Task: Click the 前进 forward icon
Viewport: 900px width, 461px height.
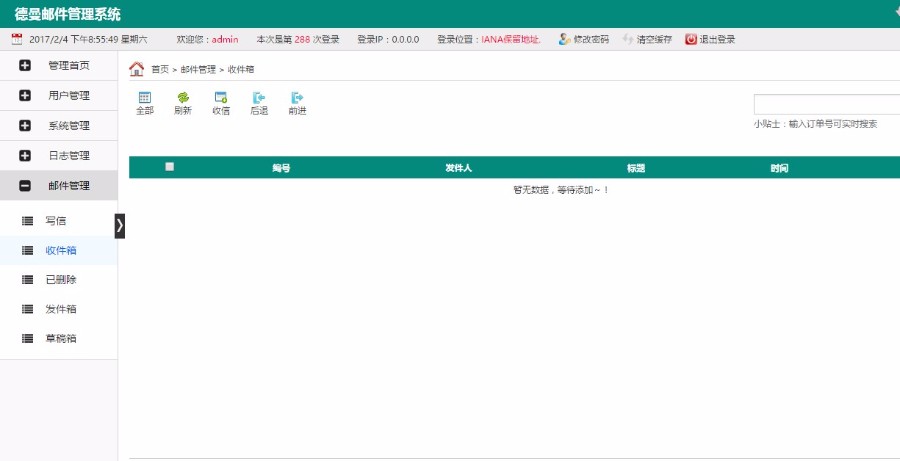Action: coord(297,98)
